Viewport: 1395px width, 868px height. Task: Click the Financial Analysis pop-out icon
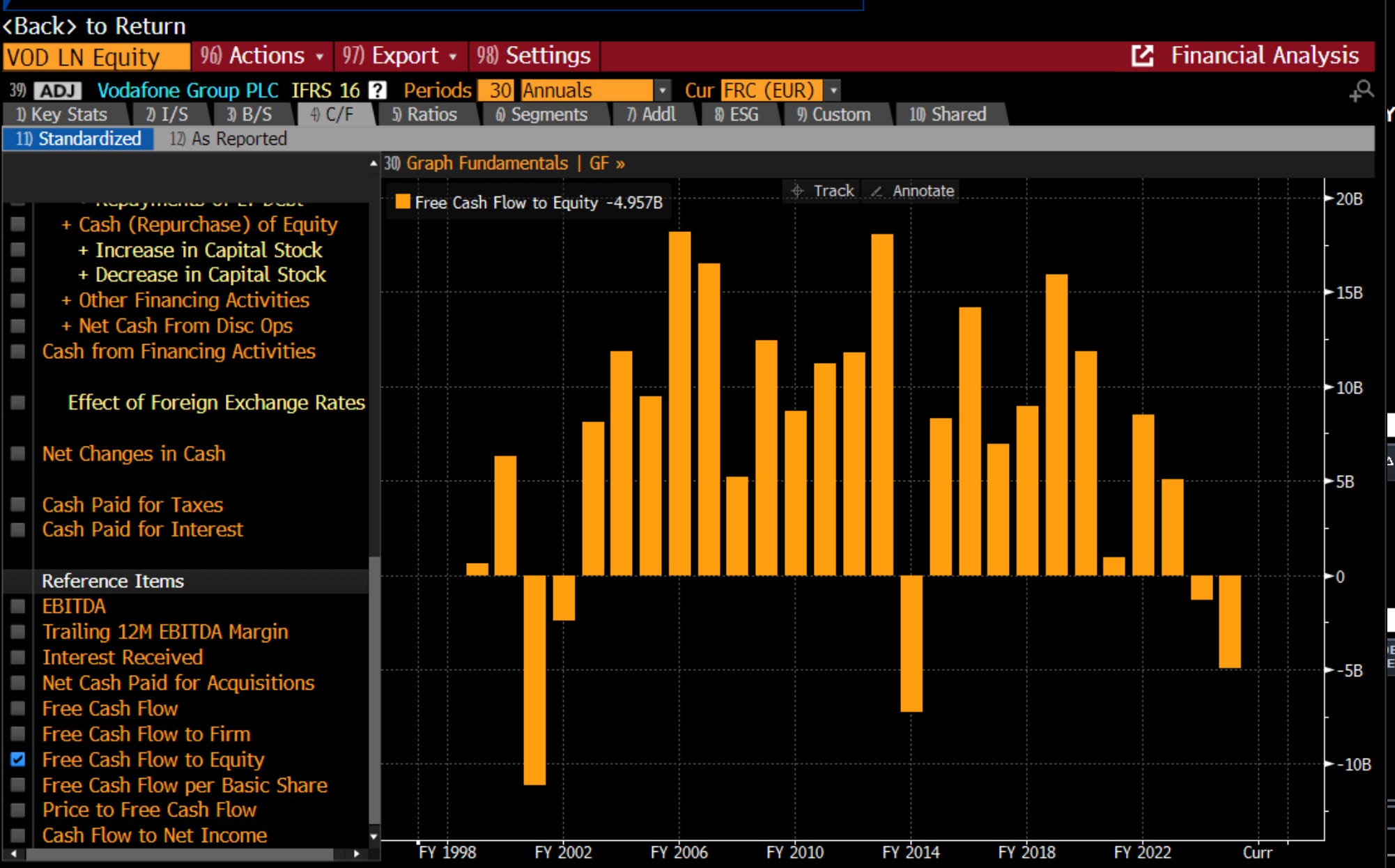coord(1142,56)
